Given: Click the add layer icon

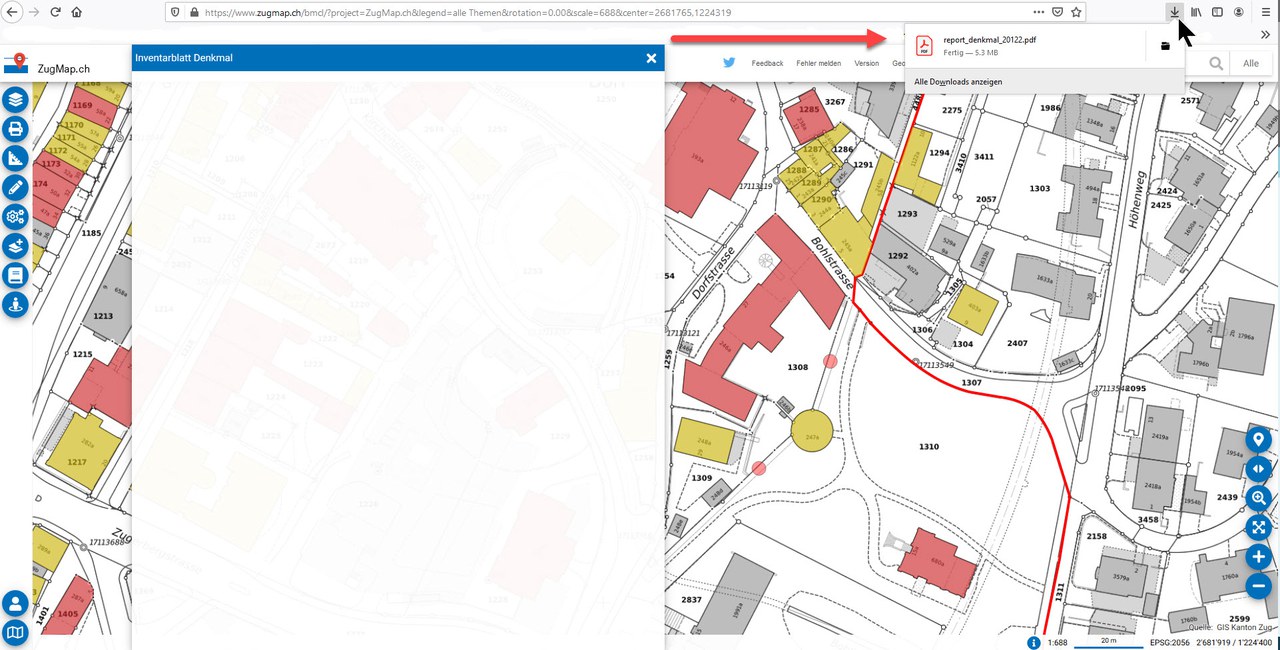Looking at the screenshot, I should coord(15,246).
